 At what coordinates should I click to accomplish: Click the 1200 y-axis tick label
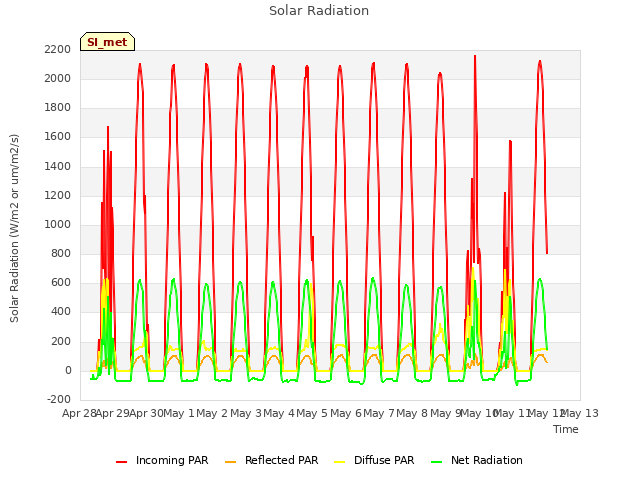click(58, 195)
